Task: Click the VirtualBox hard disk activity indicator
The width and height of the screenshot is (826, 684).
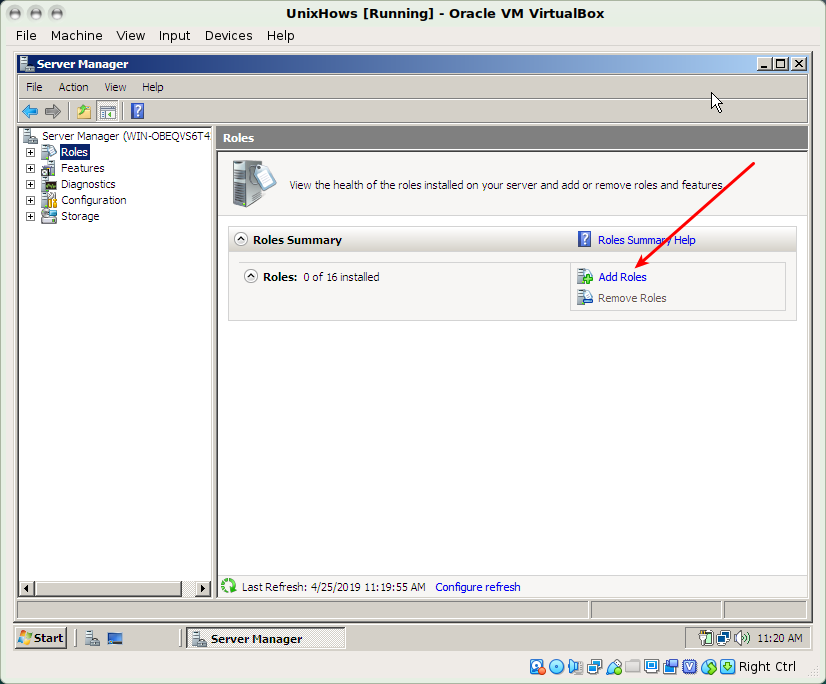Action: 537,667
